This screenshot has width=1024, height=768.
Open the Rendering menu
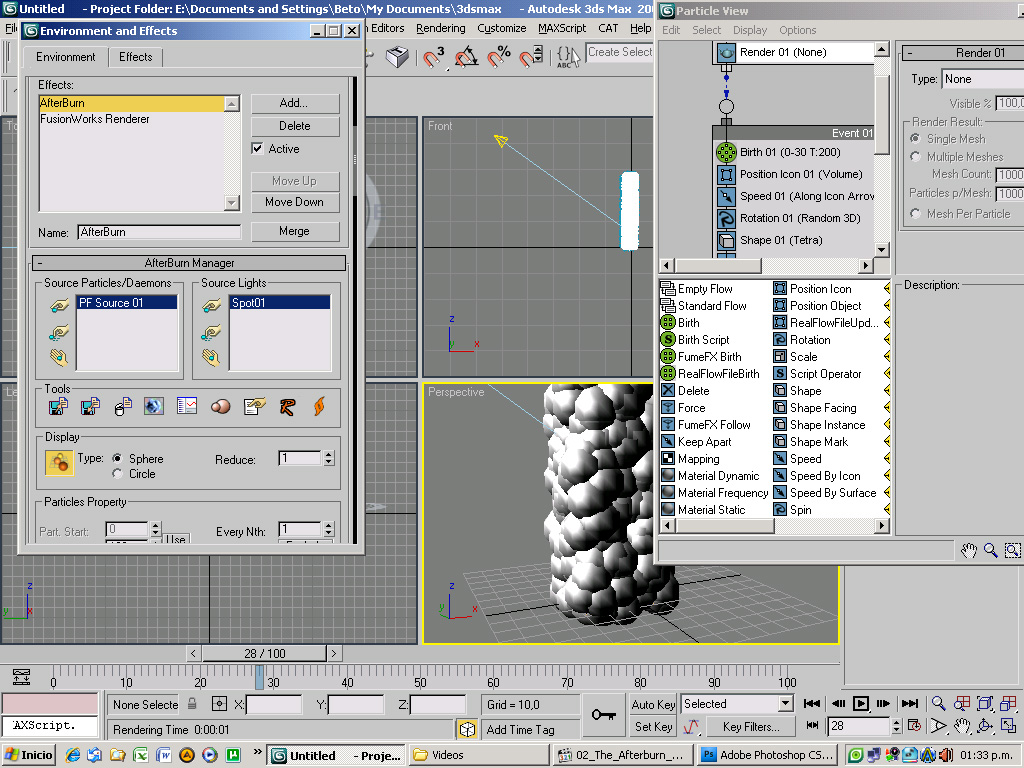441,28
